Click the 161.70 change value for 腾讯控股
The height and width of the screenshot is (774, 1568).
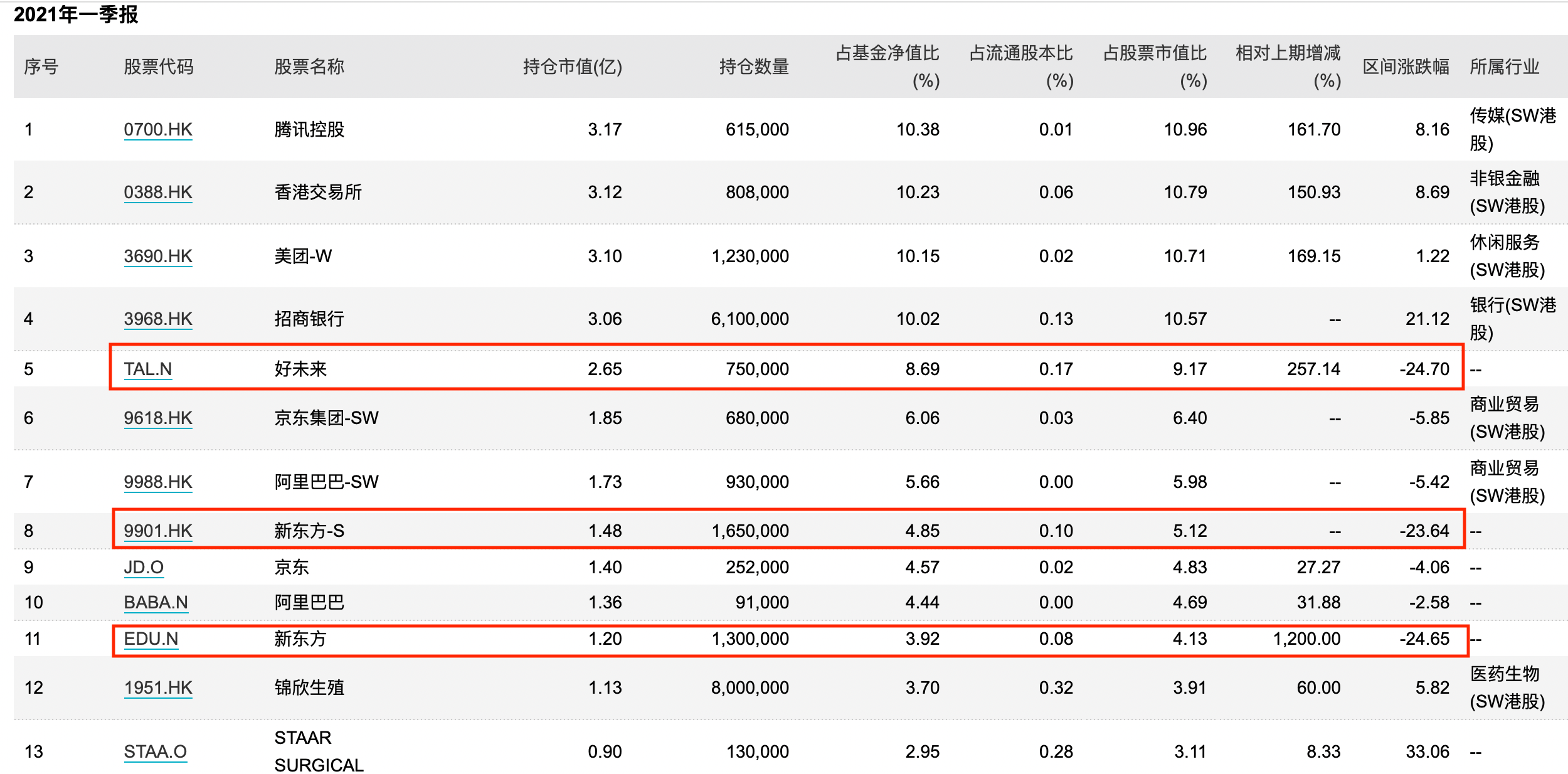[x=1314, y=130]
